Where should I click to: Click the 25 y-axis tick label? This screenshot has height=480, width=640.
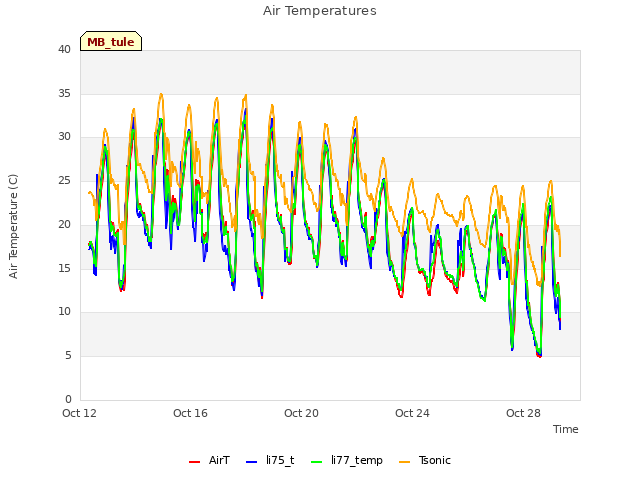click(x=64, y=180)
